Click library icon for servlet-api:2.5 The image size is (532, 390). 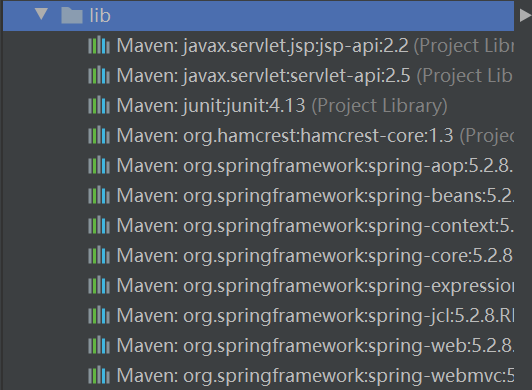pos(99,75)
